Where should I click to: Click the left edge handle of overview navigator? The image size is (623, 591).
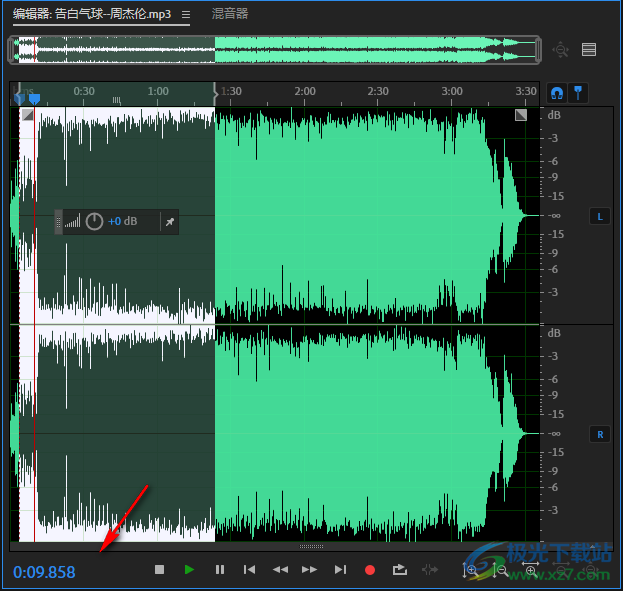pos(11,50)
